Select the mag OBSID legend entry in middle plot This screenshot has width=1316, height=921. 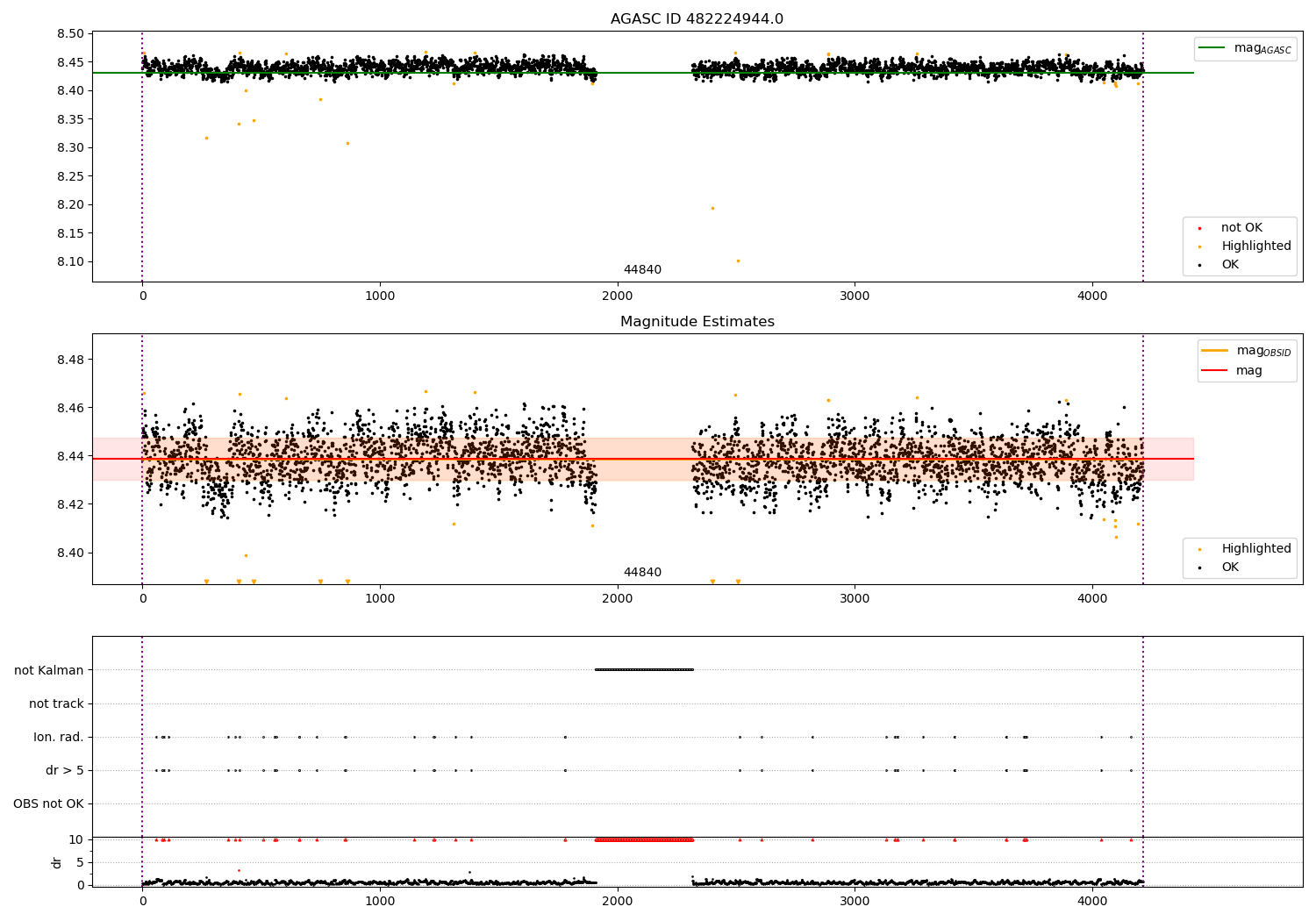[x=1247, y=351]
